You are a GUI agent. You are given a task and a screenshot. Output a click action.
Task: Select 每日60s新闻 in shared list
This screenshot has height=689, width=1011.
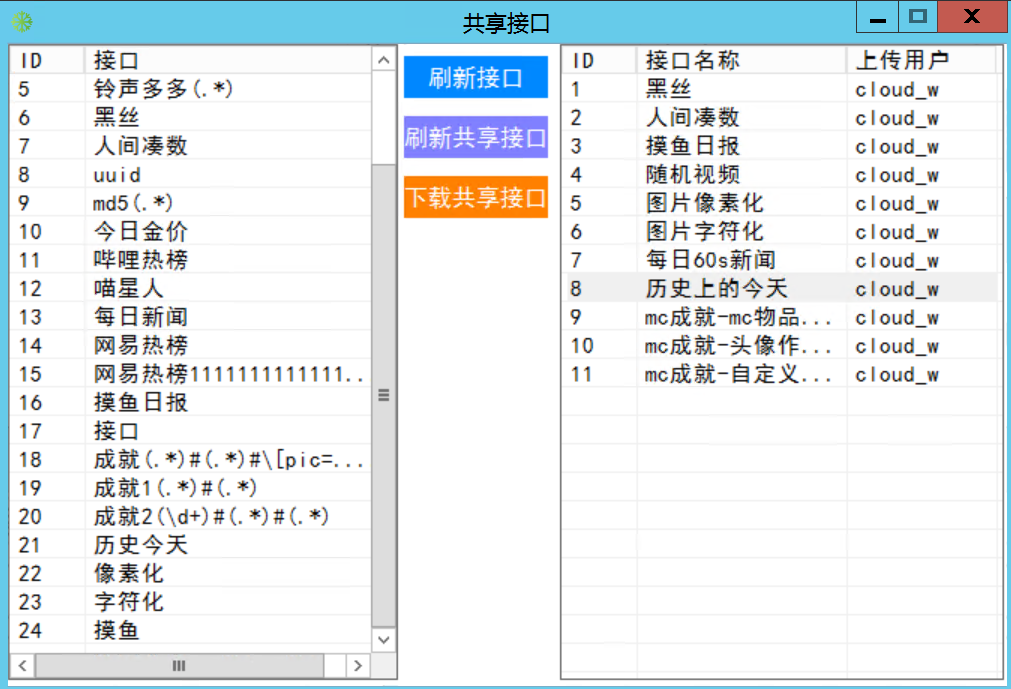click(x=710, y=261)
